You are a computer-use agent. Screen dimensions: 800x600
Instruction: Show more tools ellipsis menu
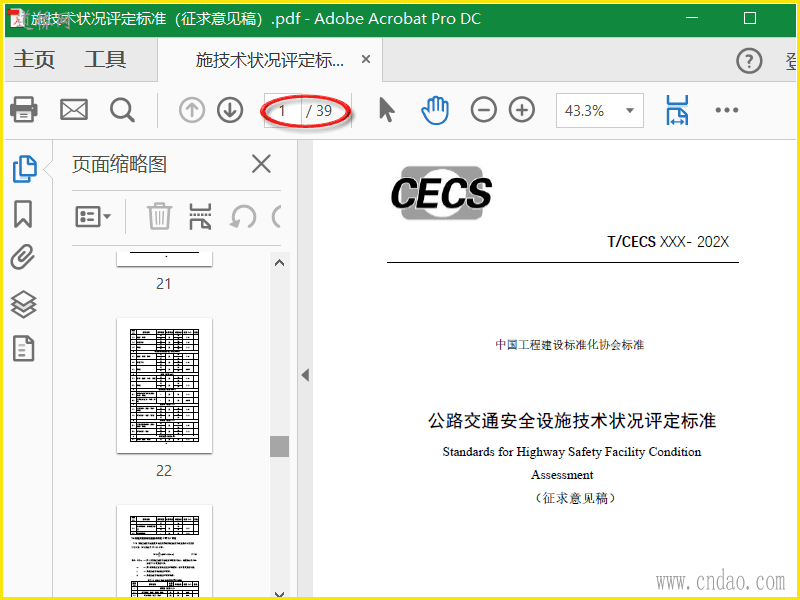(727, 110)
